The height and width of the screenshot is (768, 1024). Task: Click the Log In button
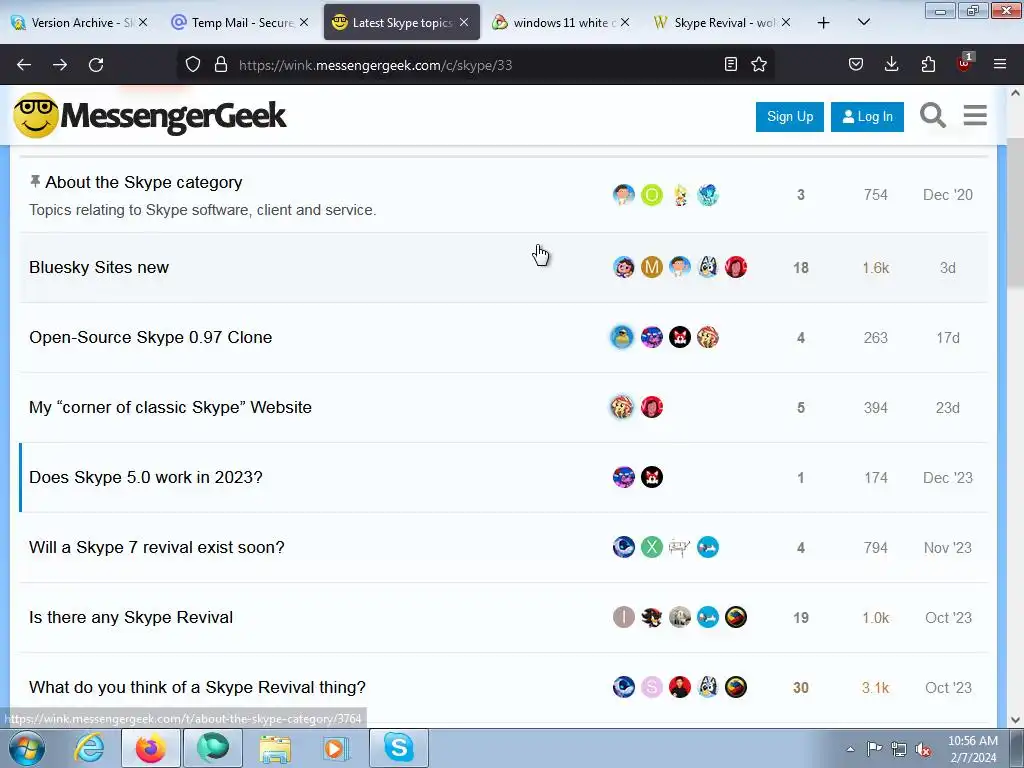[x=867, y=117]
